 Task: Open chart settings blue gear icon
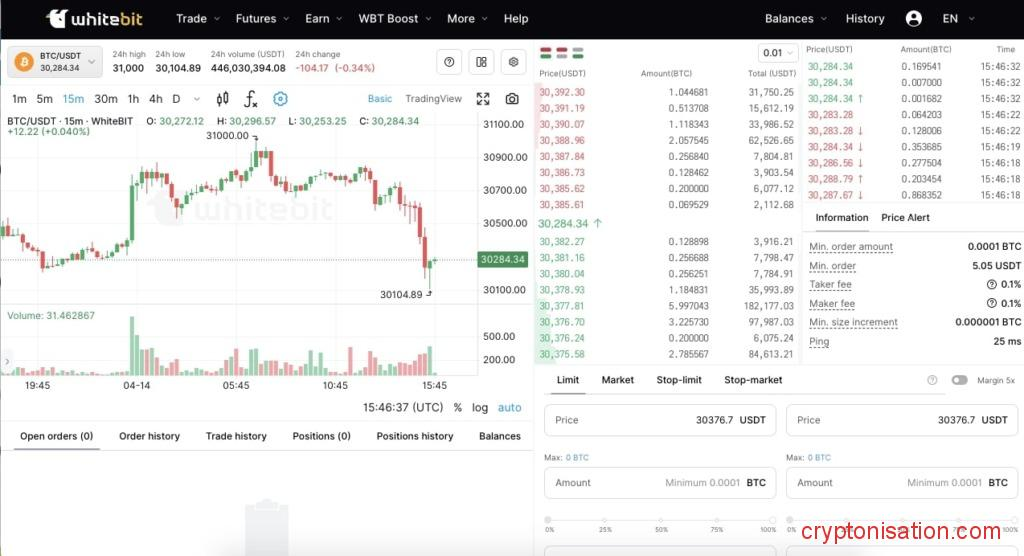coord(280,99)
